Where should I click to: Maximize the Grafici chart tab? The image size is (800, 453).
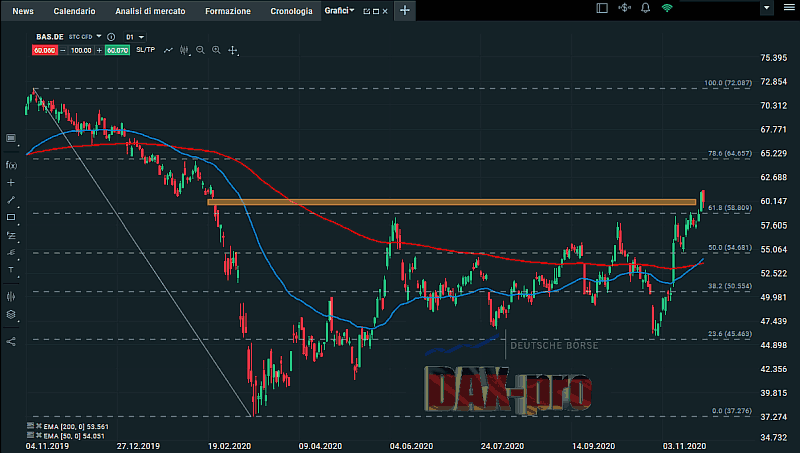pos(376,11)
